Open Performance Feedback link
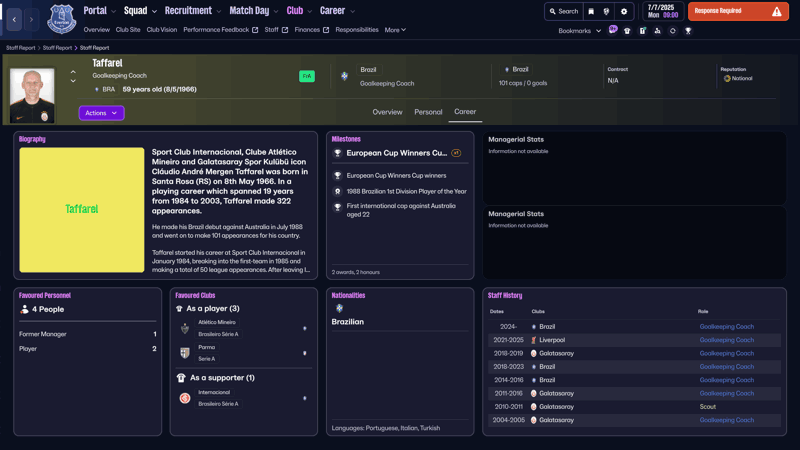Viewport: 800px width, 450px height. click(x=220, y=30)
